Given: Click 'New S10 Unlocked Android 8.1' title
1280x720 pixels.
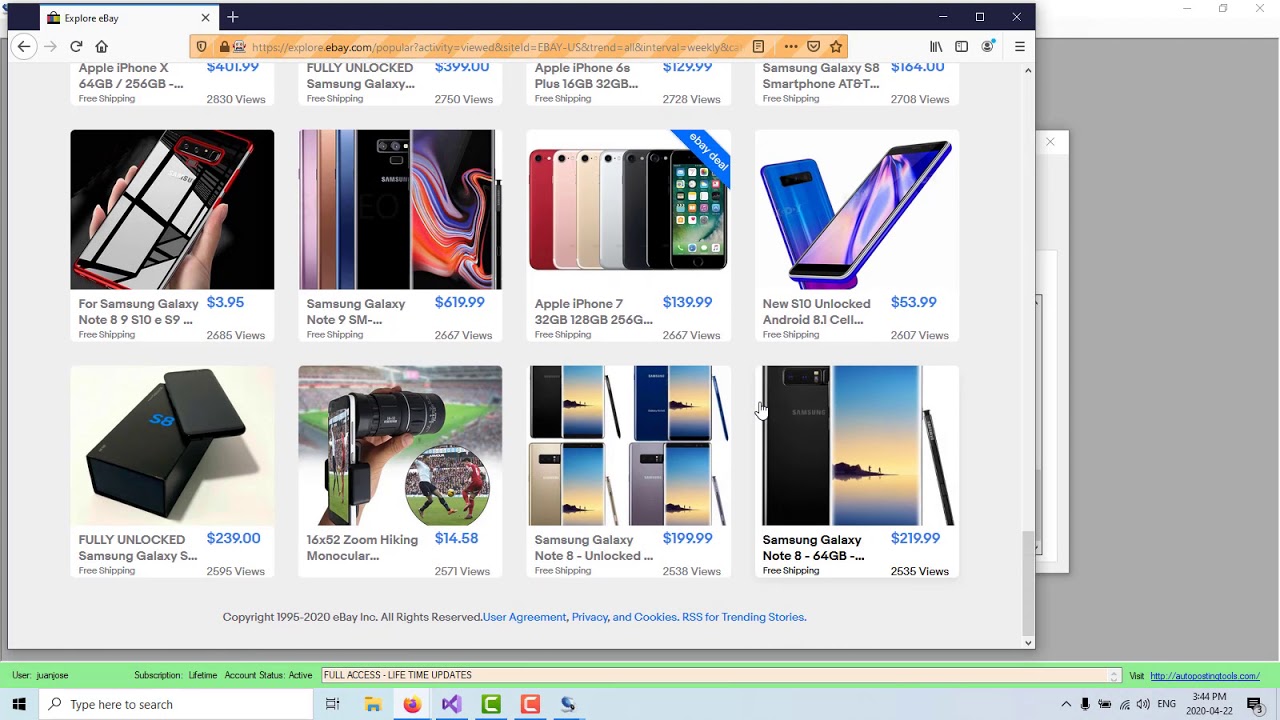Looking at the screenshot, I should pyautogui.click(x=816, y=312).
